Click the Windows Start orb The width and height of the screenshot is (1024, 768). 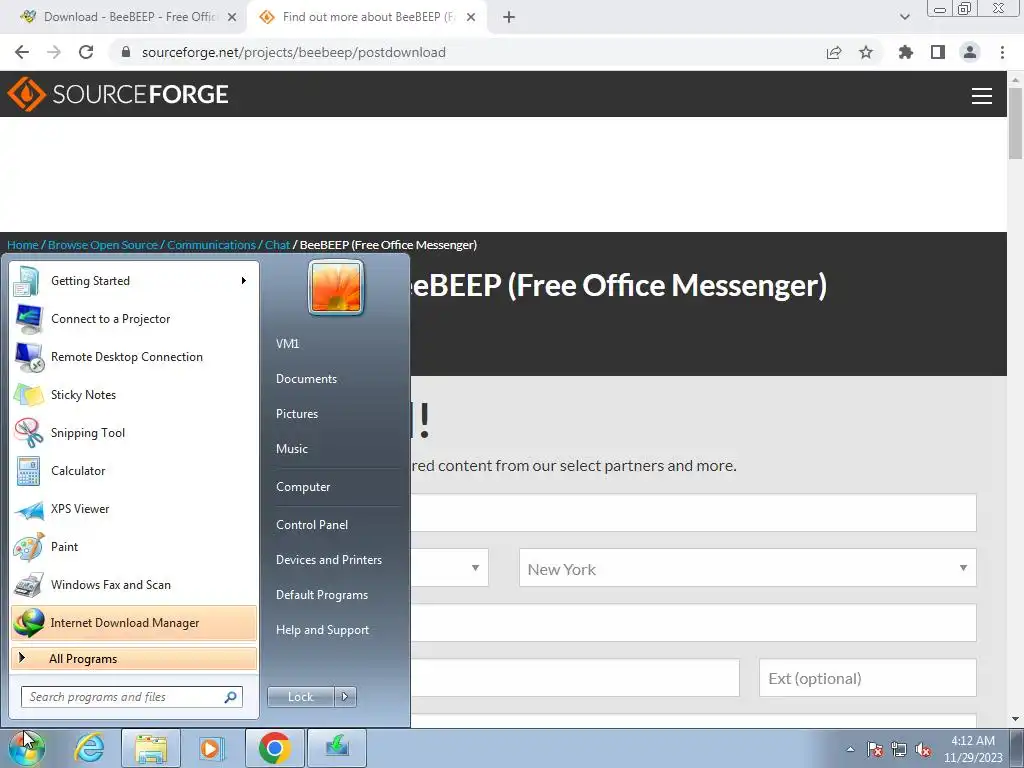point(27,748)
